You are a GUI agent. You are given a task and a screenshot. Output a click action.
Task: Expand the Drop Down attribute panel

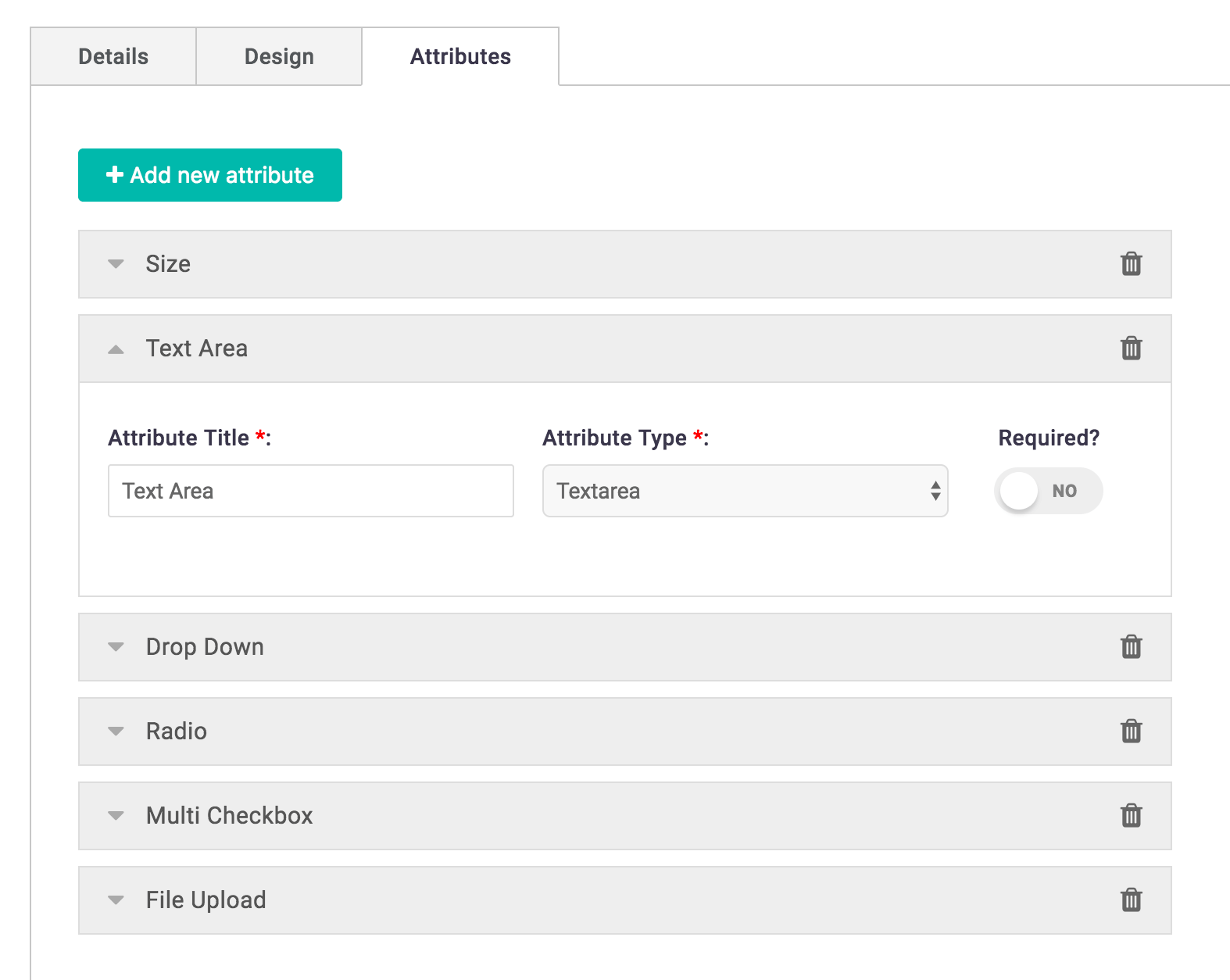click(x=116, y=647)
